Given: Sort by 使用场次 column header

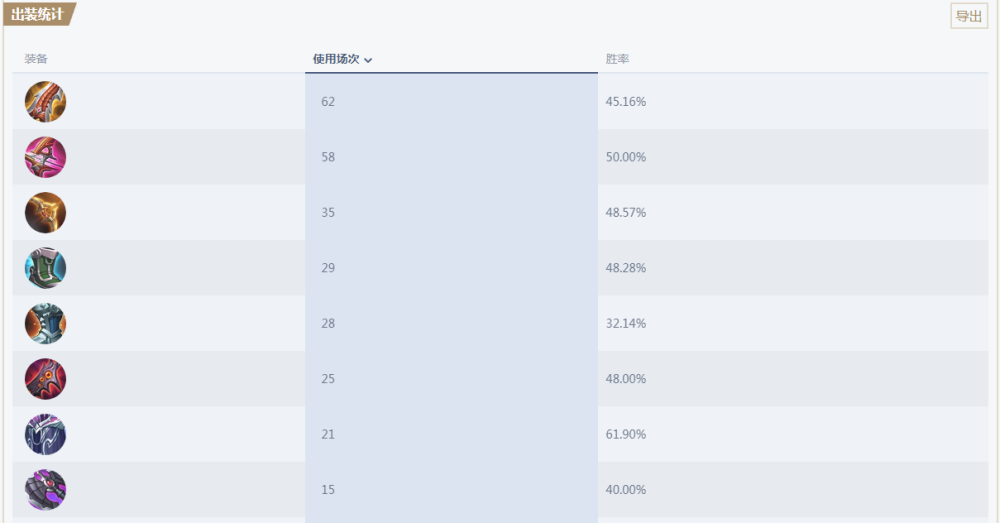Looking at the screenshot, I should pos(335,59).
